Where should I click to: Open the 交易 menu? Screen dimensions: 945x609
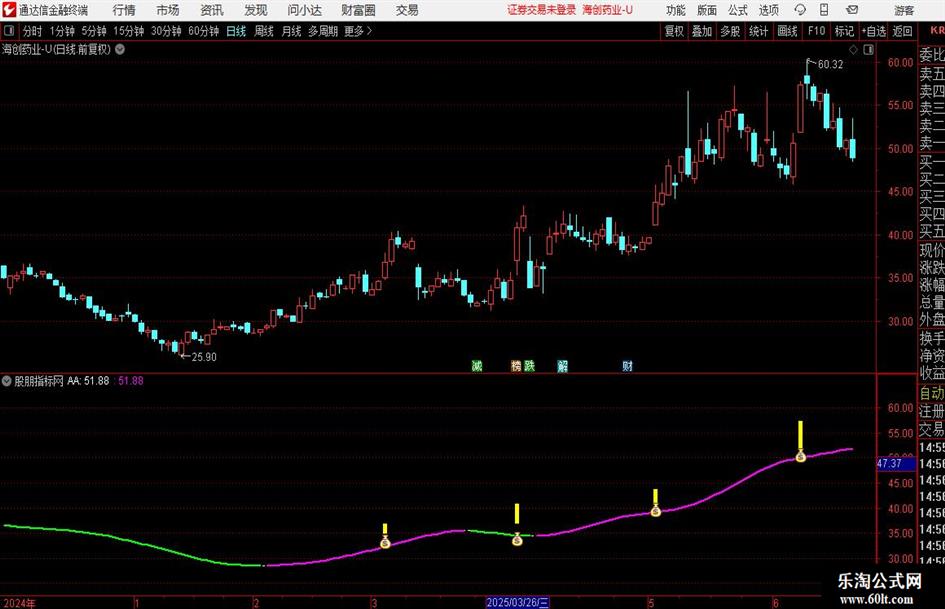[407, 10]
